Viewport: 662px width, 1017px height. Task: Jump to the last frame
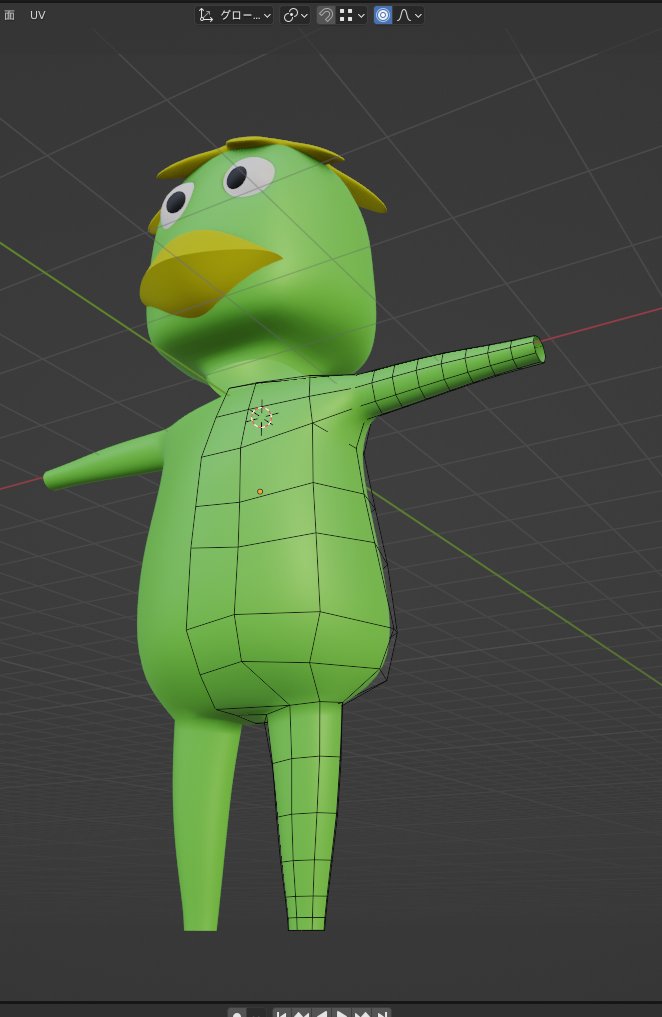tap(383, 1012)
